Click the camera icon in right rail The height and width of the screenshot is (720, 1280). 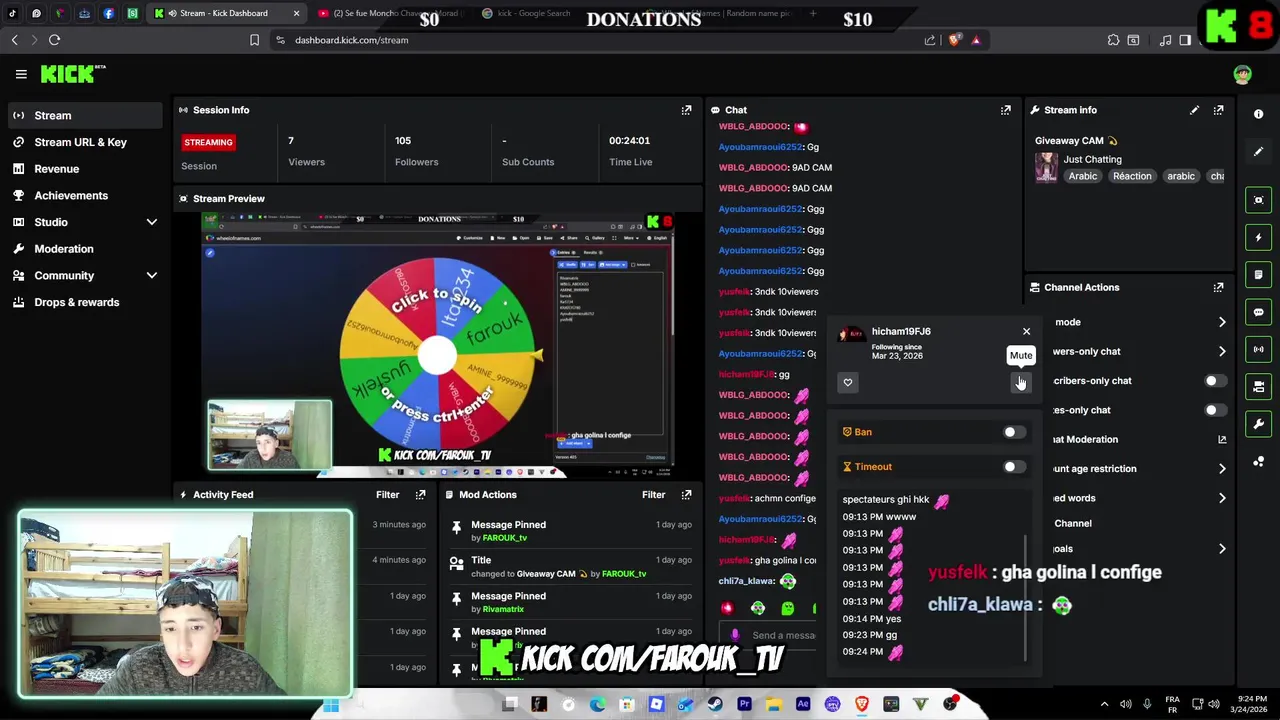click(1258, 386)
